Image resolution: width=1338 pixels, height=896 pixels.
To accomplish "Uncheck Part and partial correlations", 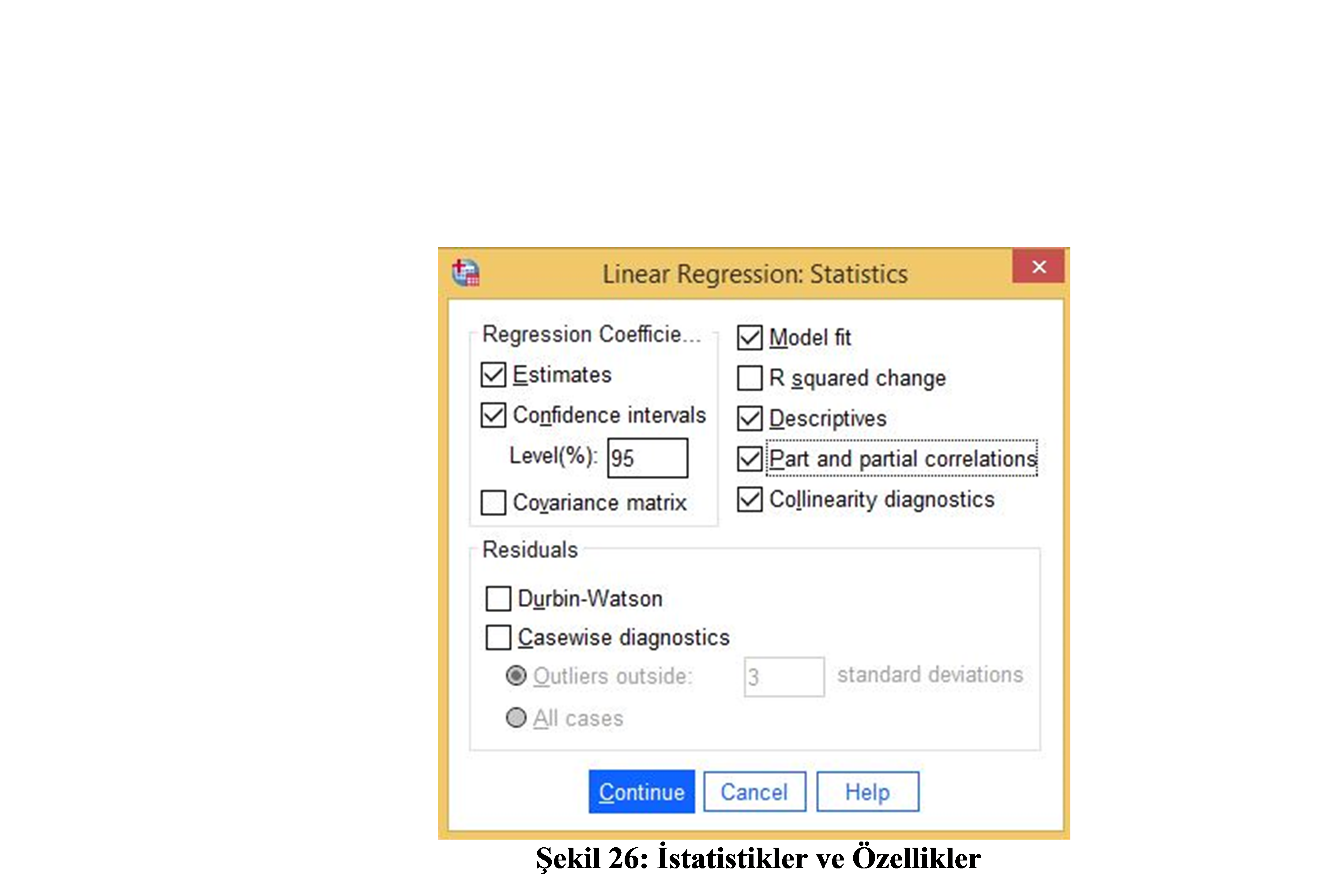I will 749,459.
